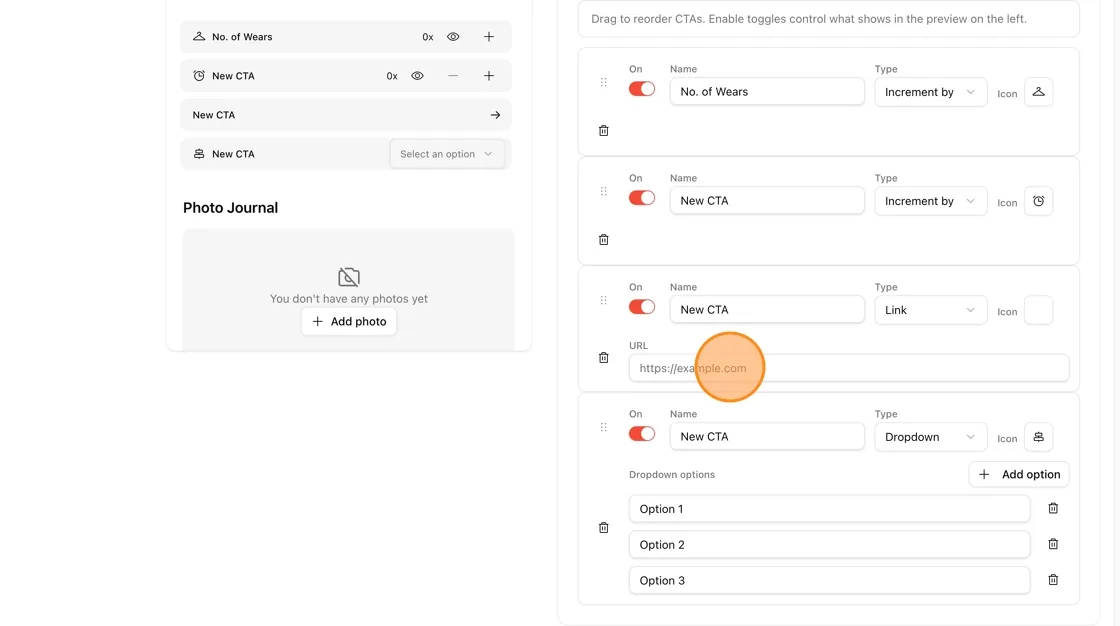Remove the Dropdown-type CTA card via trash icon

(604, 527)
